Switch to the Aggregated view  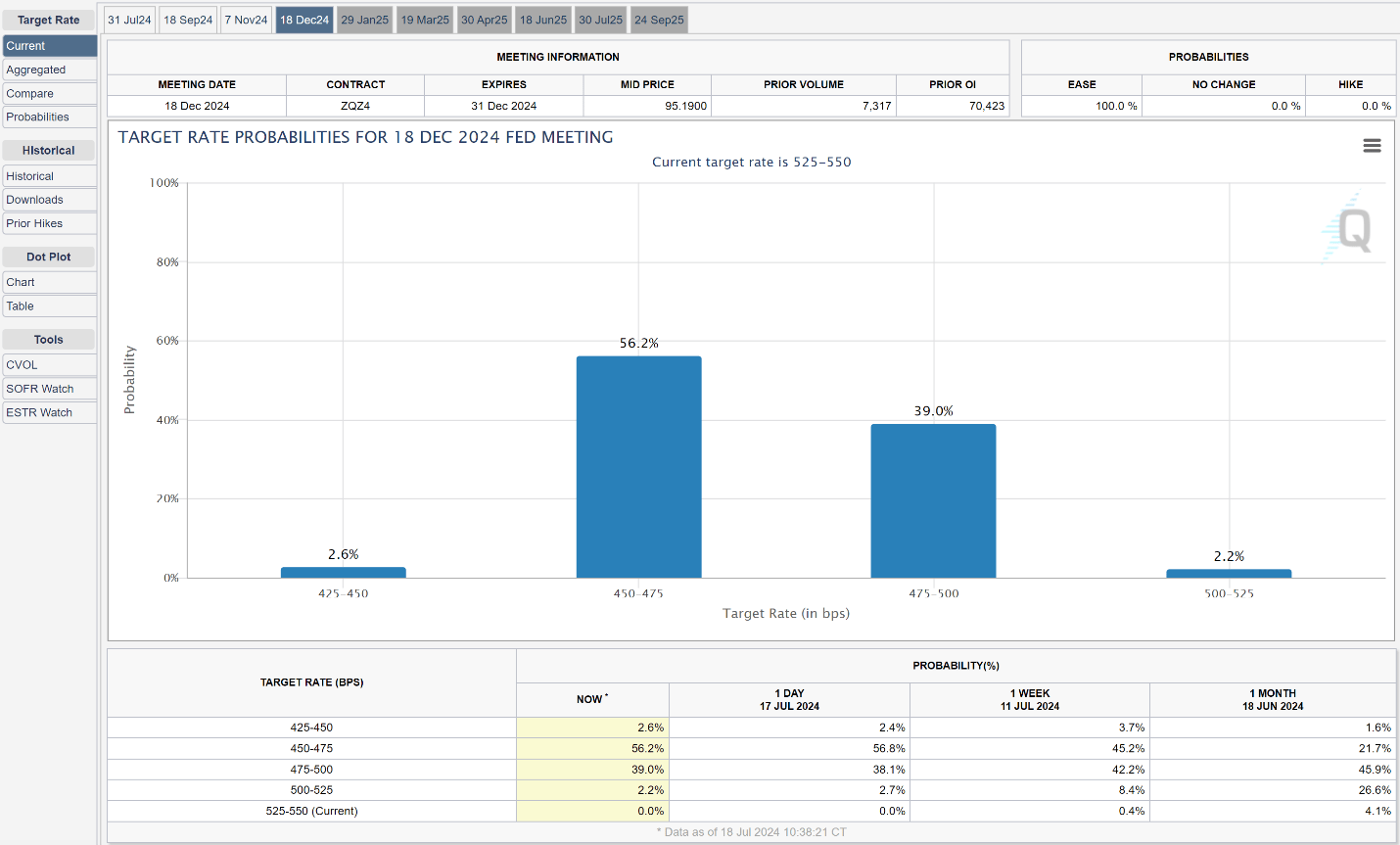[x=49, y=70]
